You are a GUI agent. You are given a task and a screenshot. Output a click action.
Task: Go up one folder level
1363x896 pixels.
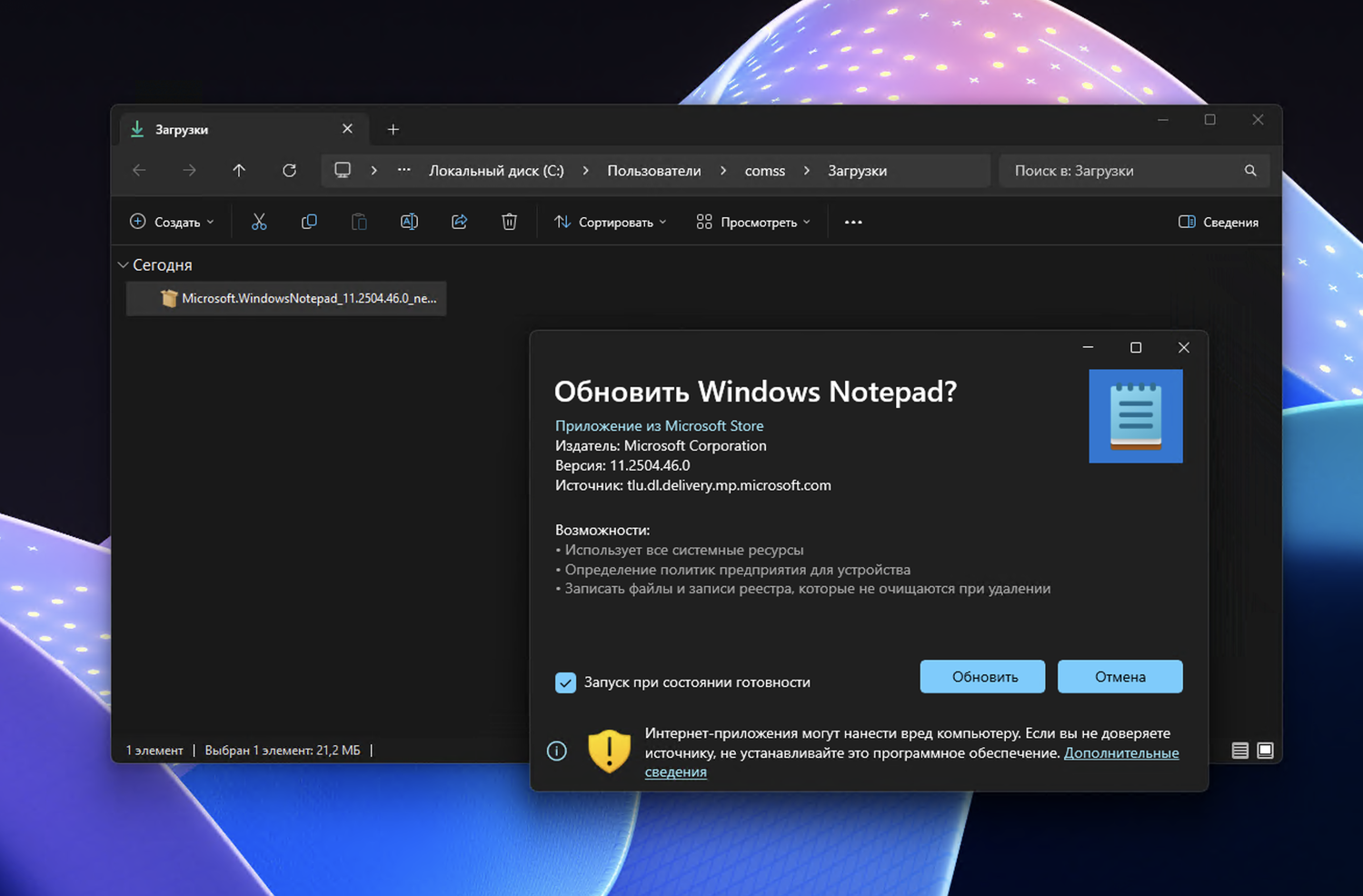tap(239, 171)
